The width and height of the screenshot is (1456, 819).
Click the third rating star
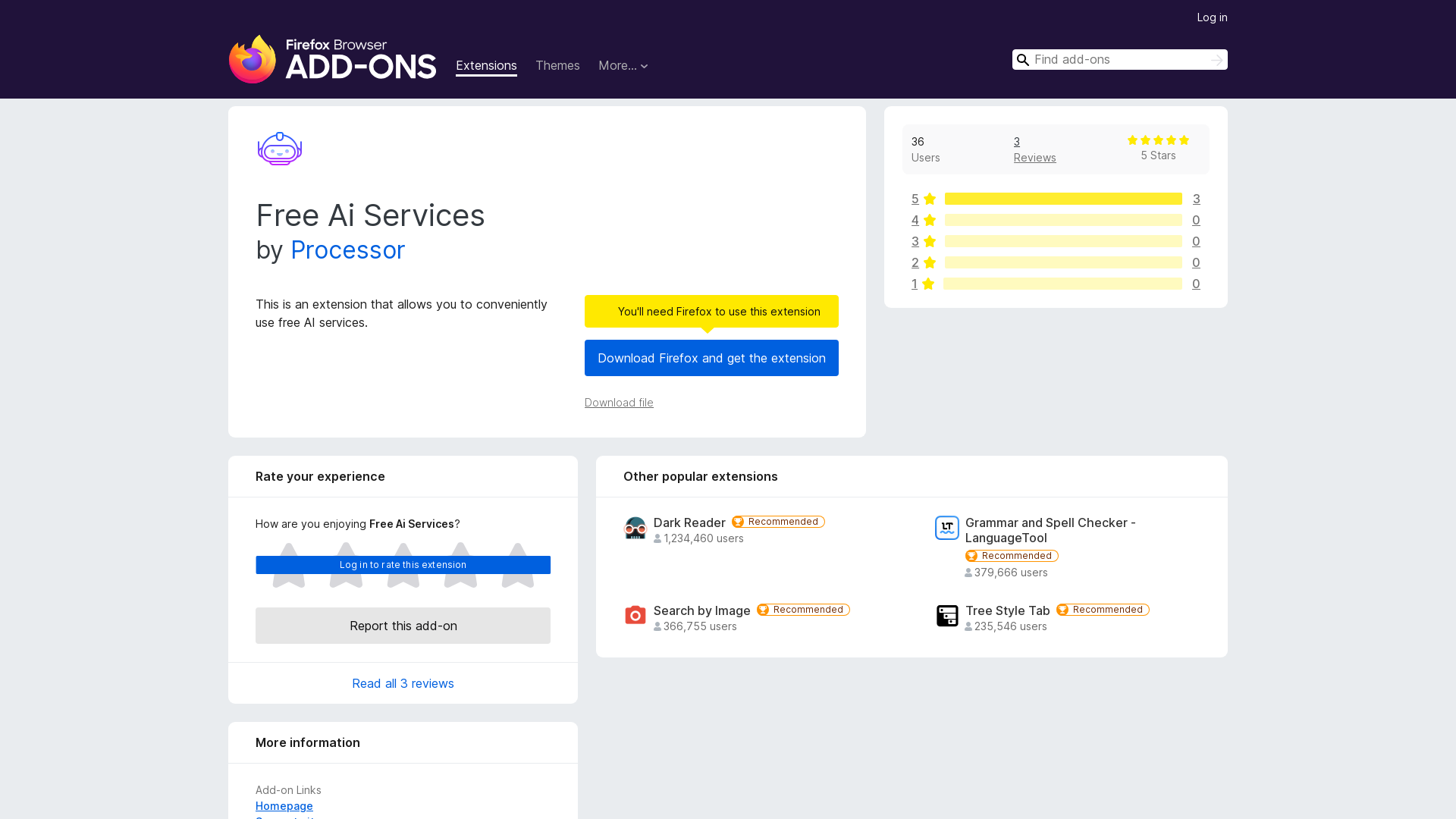pos(403,565)
